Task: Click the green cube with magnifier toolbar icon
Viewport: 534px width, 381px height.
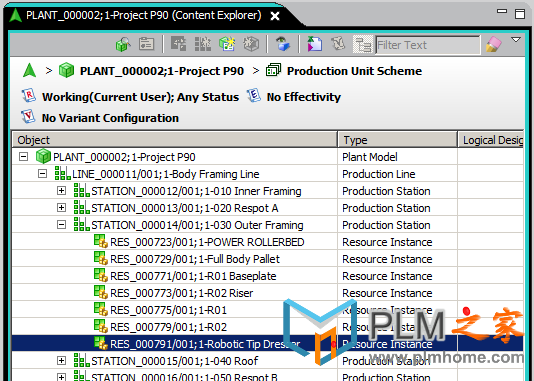Action: (x=123, y=44)
